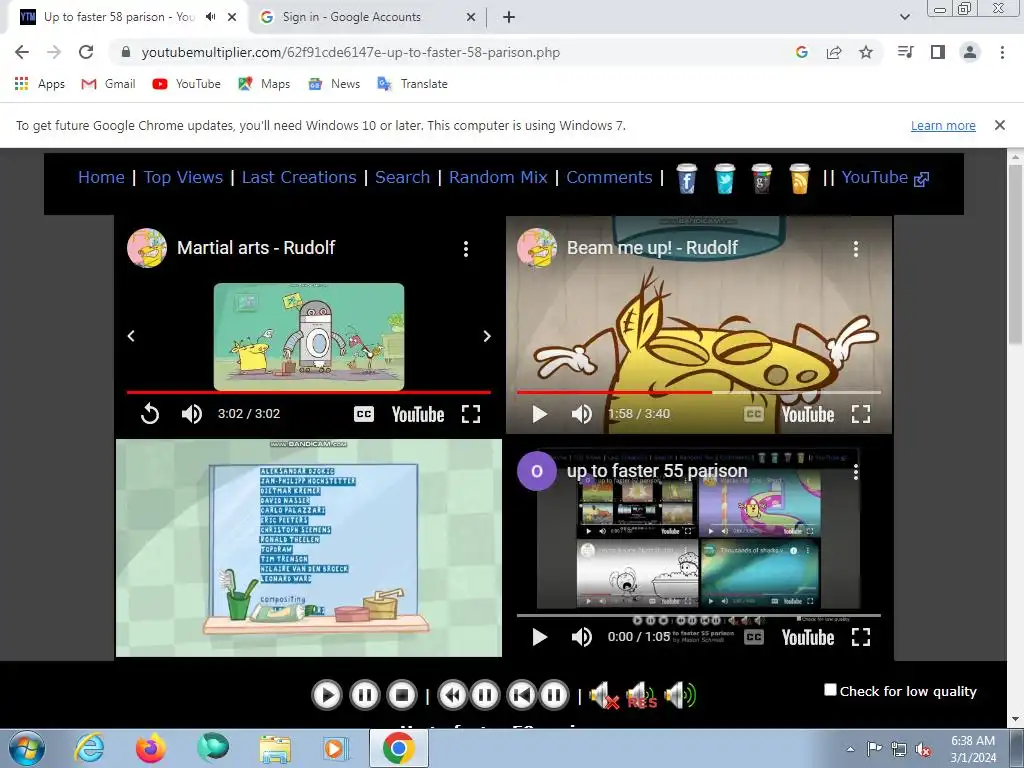Toggle captions on up to faster 55 parison video
This screenshot has width=1024, height=768.
[x=754, y=637]
